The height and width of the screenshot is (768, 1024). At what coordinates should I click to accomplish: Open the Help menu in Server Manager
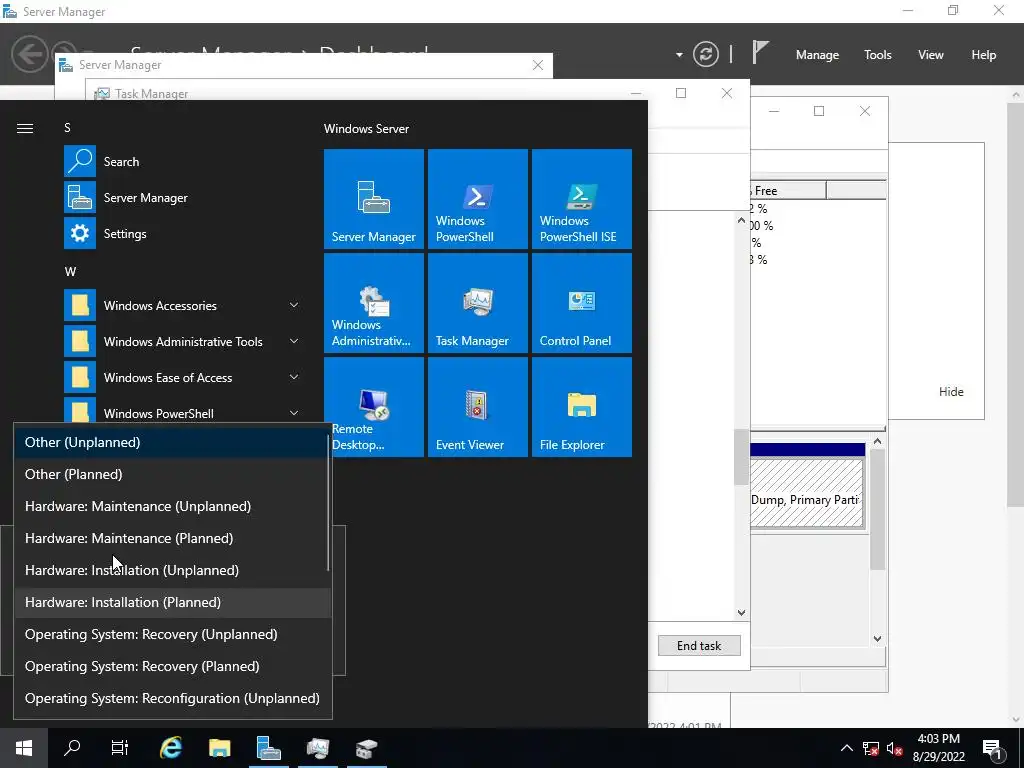click(984, 55)
